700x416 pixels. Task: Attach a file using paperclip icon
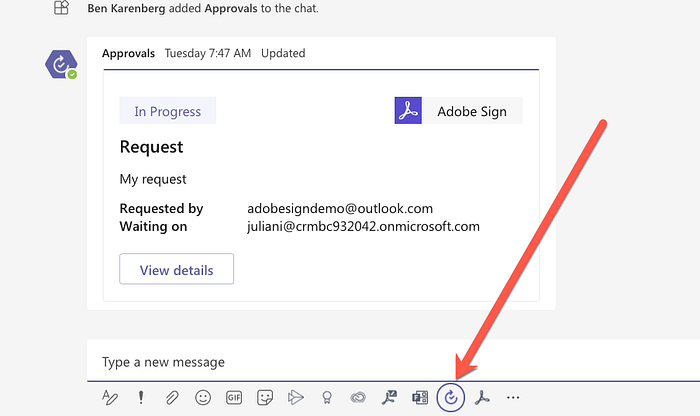tap(172, 397)
